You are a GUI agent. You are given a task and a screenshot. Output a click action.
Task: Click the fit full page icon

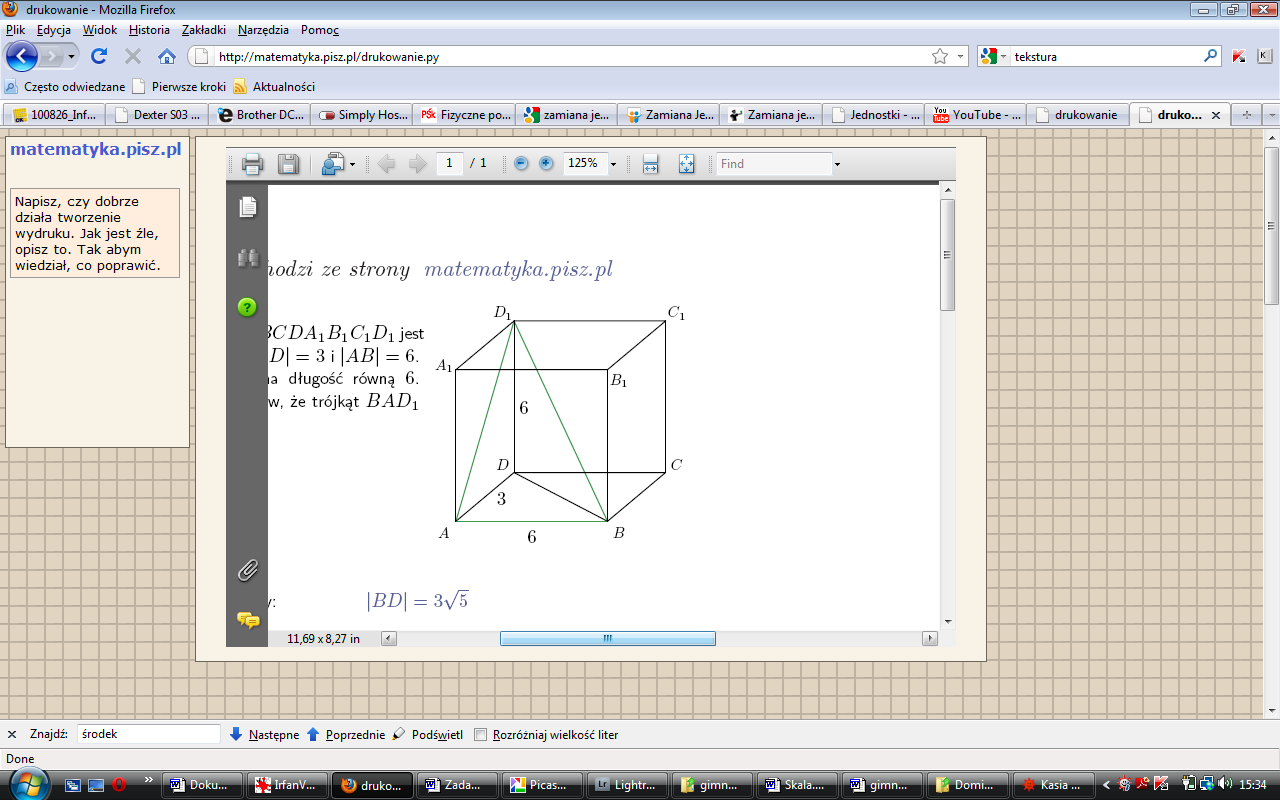coord(686,164)
